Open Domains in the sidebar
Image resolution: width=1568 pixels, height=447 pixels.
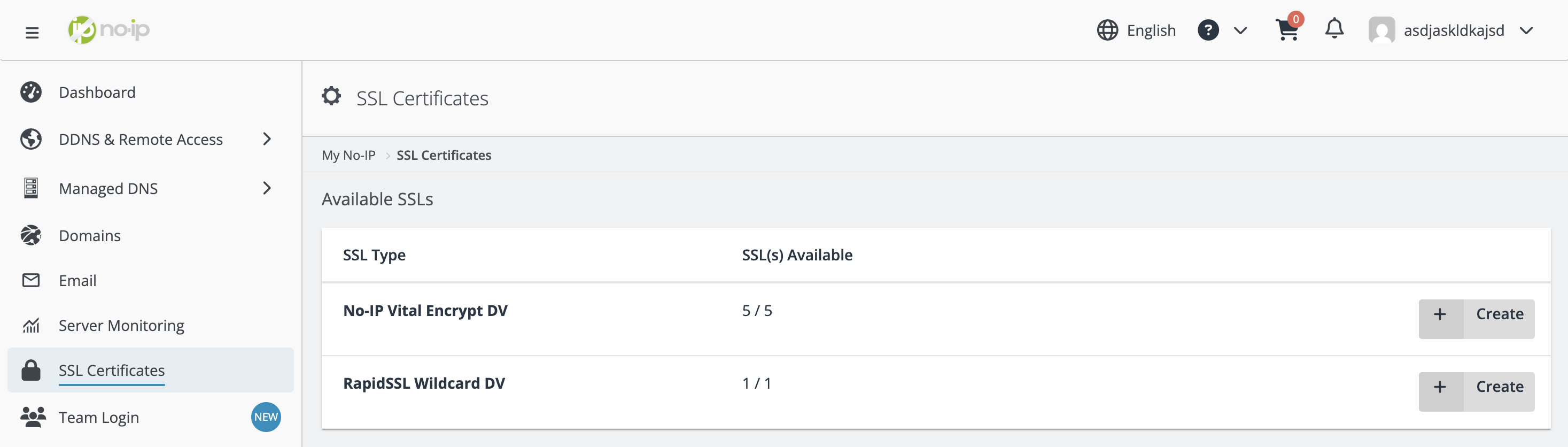(89, 236)
